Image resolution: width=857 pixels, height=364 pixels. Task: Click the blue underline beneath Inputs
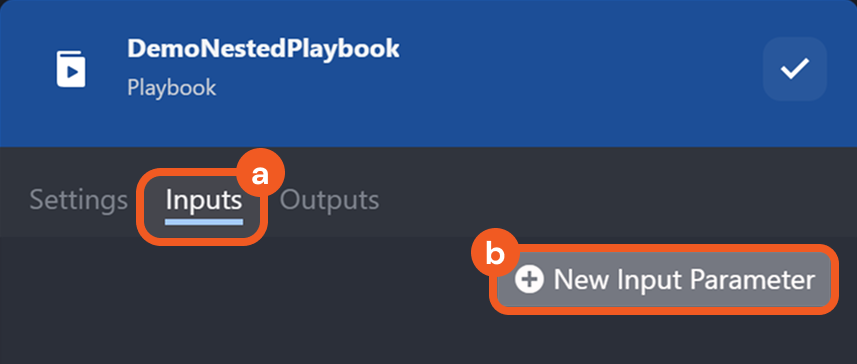click(x=204, y=222)
